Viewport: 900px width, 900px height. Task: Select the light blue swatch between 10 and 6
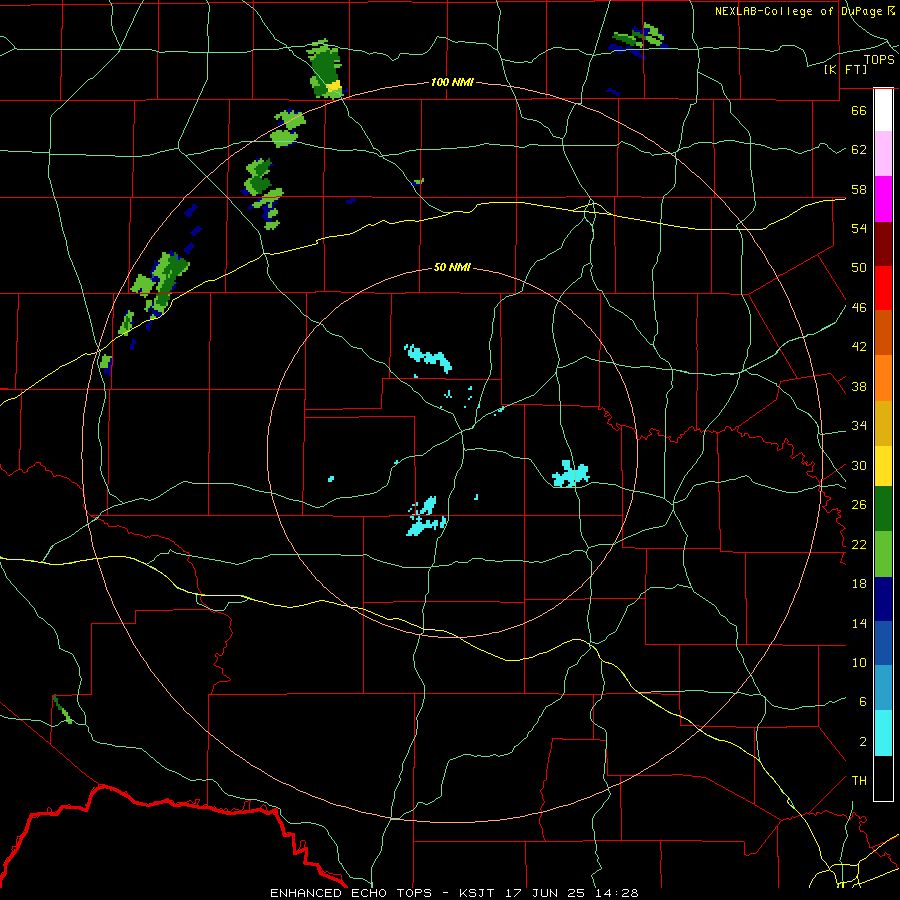point(883,688)
